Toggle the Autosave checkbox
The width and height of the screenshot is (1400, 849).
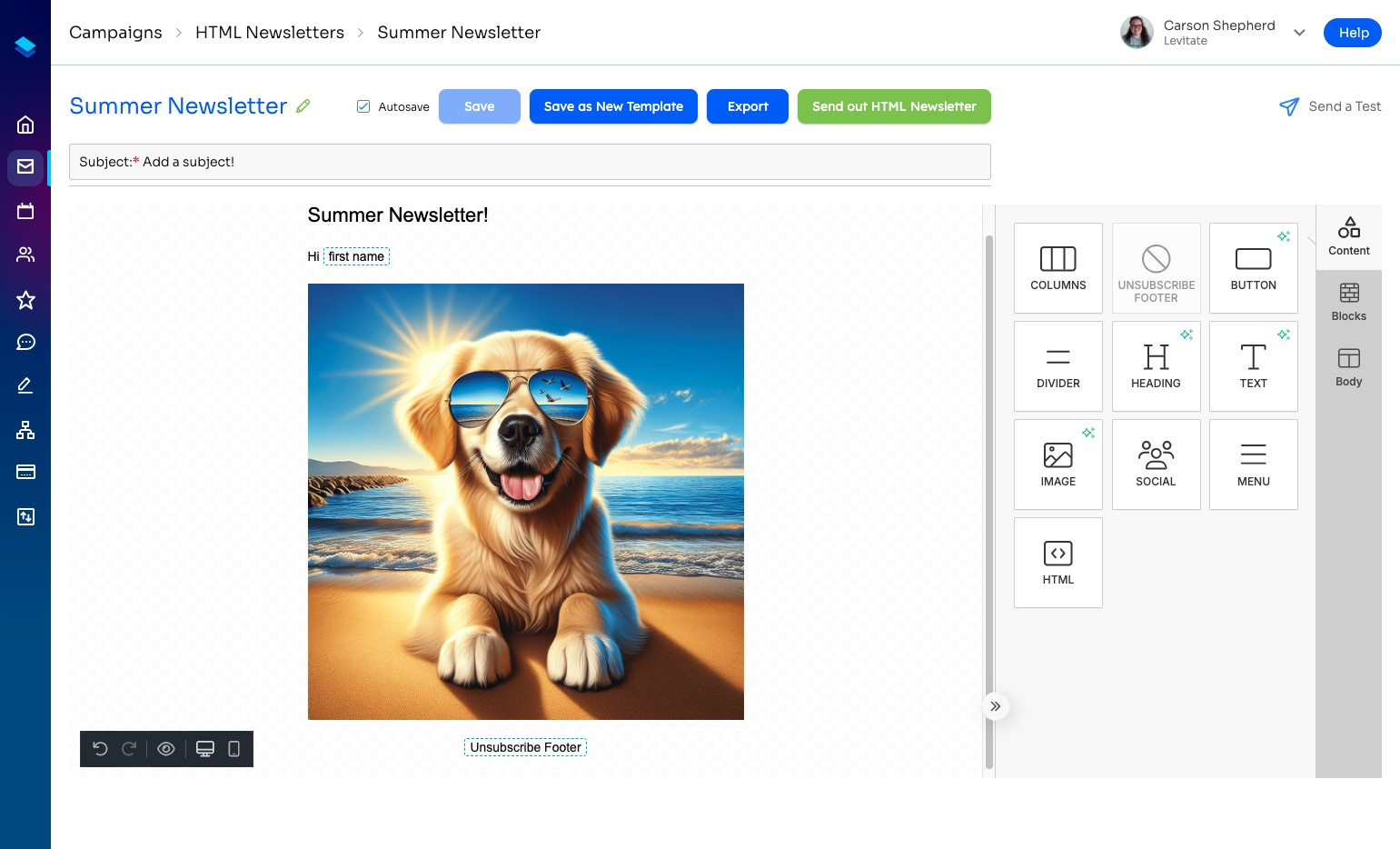(363, 106)
